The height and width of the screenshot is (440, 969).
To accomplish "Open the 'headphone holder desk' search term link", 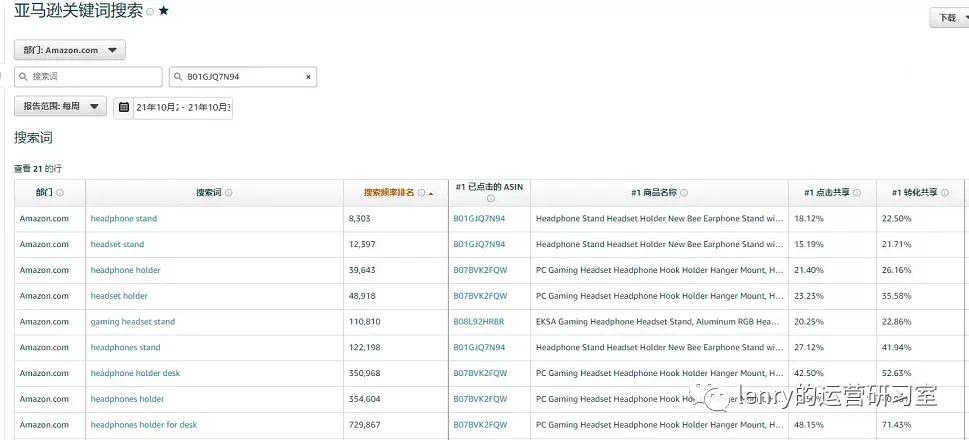I will [x=135, y=373].
